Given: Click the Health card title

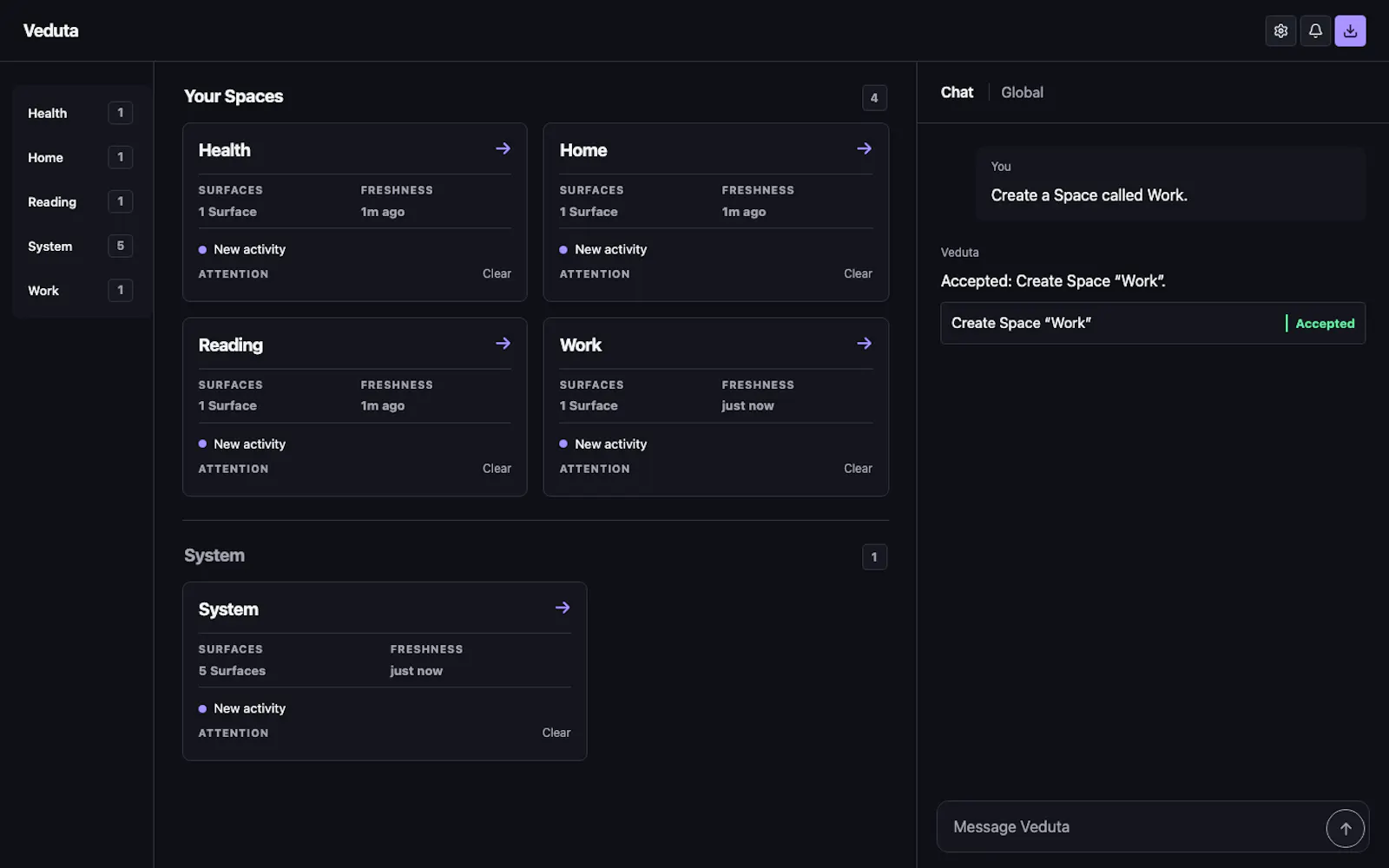Looking at the screenshot, I should 224,150.
